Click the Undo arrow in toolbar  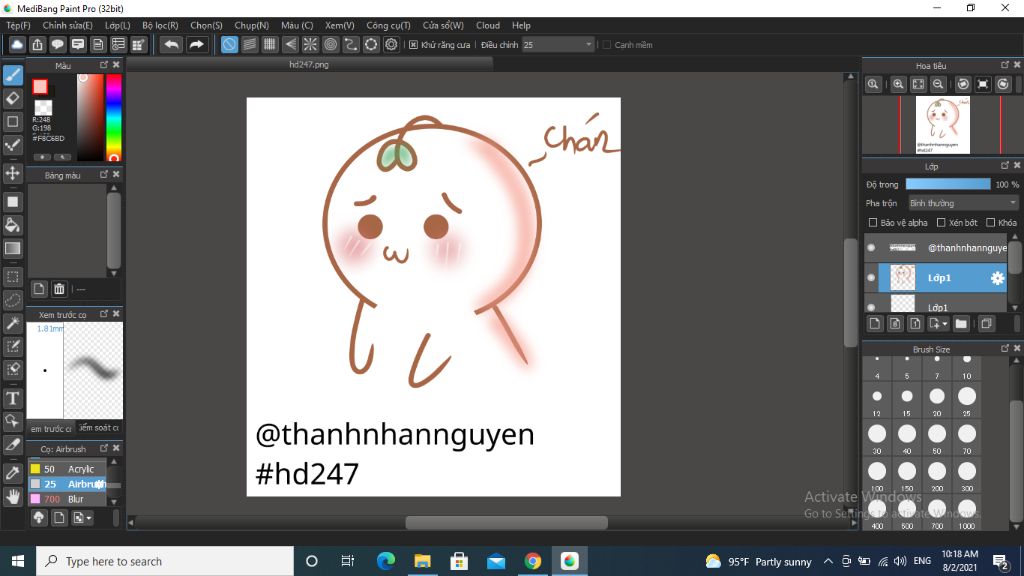point(171,44)
